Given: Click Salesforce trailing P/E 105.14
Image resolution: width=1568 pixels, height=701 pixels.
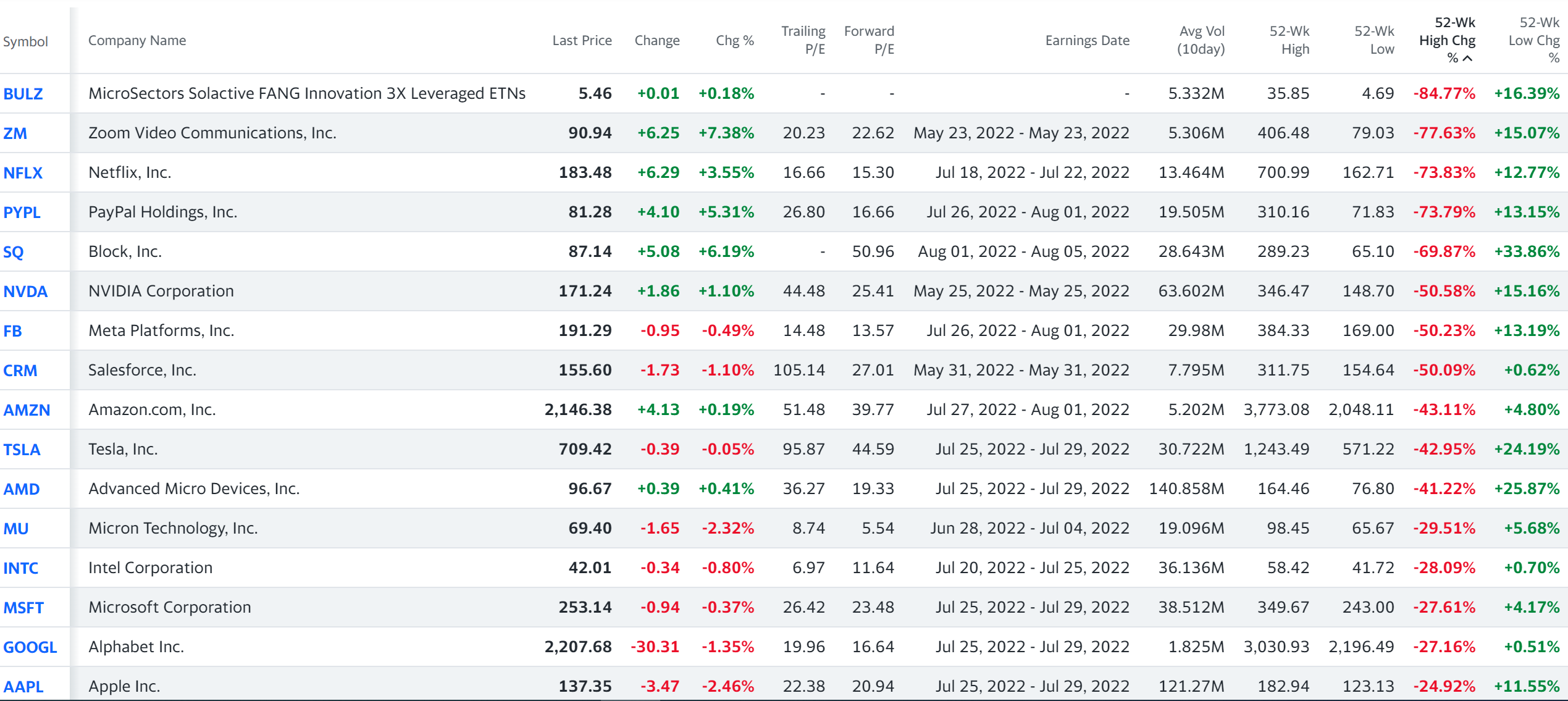Looking at the screenshot, I should coord(799,370).
